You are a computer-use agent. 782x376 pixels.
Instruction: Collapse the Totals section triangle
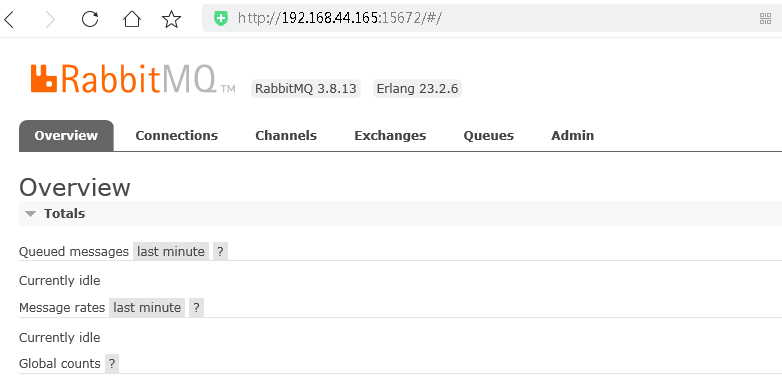point(31,214)
